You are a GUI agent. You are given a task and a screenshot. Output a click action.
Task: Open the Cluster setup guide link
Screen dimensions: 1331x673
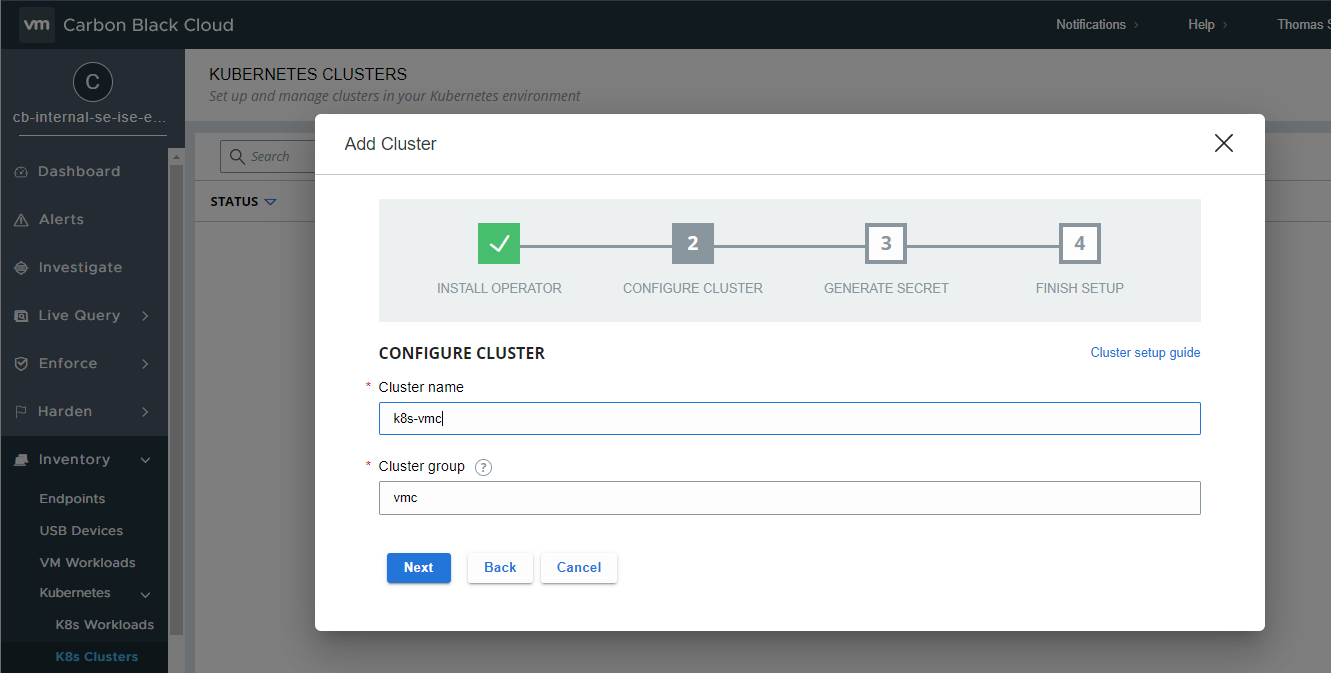(x=1145, y=353)
